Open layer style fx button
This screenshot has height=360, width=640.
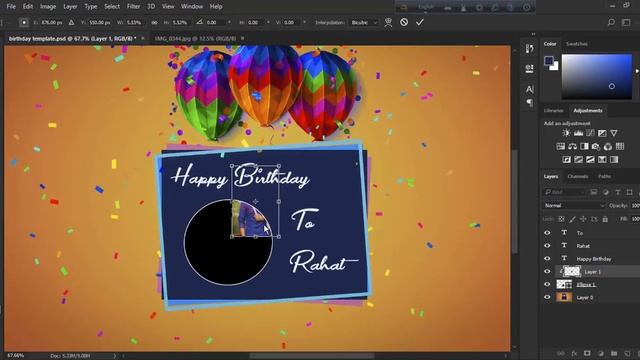point(574,353)
